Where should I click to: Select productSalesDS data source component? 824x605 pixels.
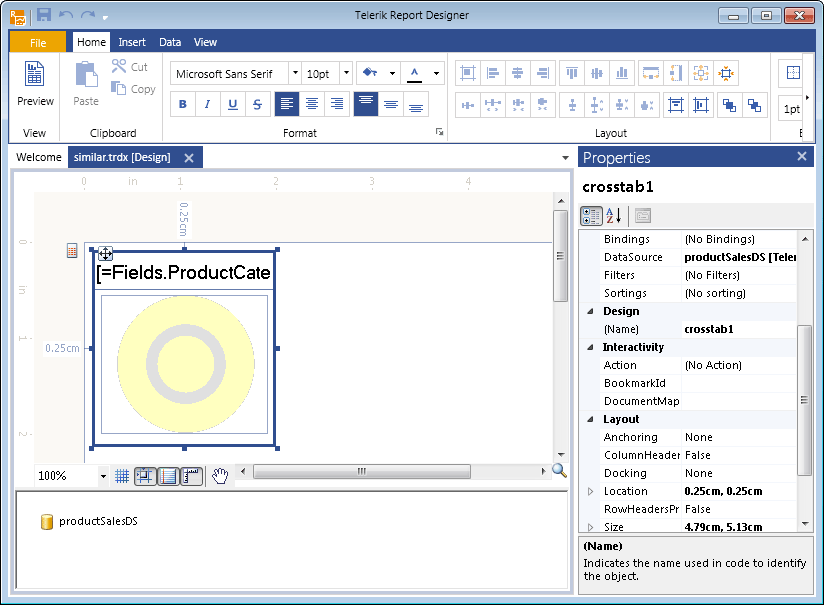[90, 521]
